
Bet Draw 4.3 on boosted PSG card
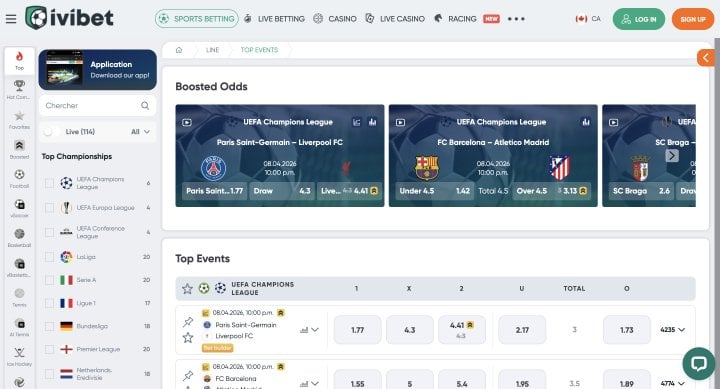[x=282, y=191]
